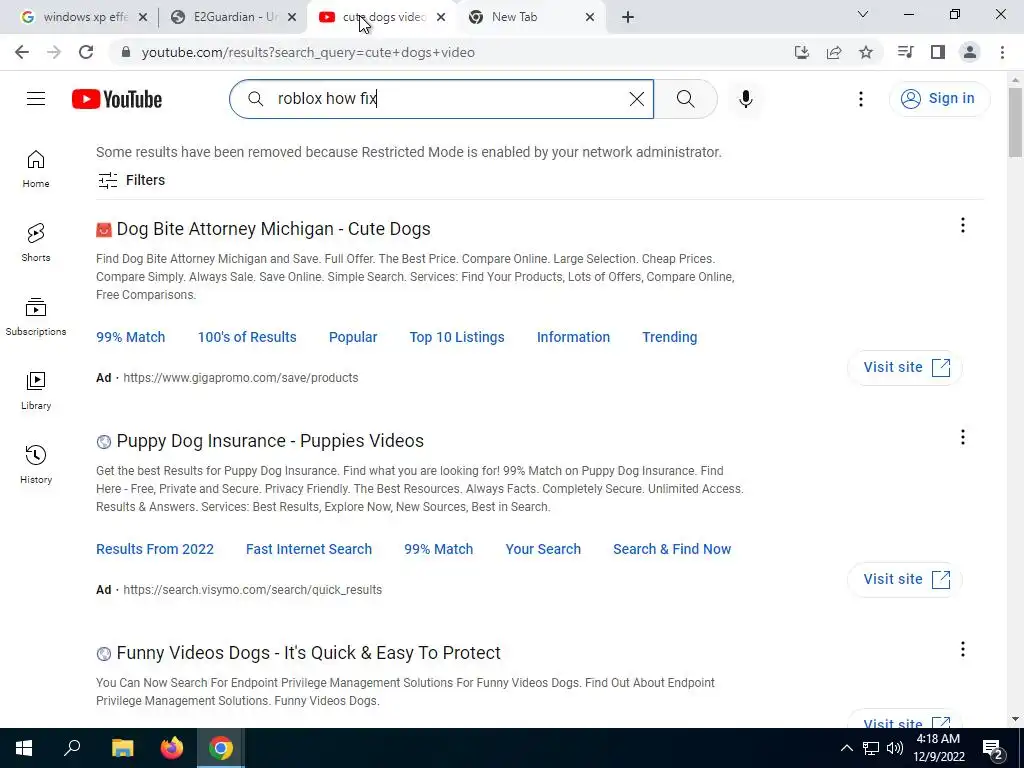Go back with the browser back arrow

tap(22, 52)
